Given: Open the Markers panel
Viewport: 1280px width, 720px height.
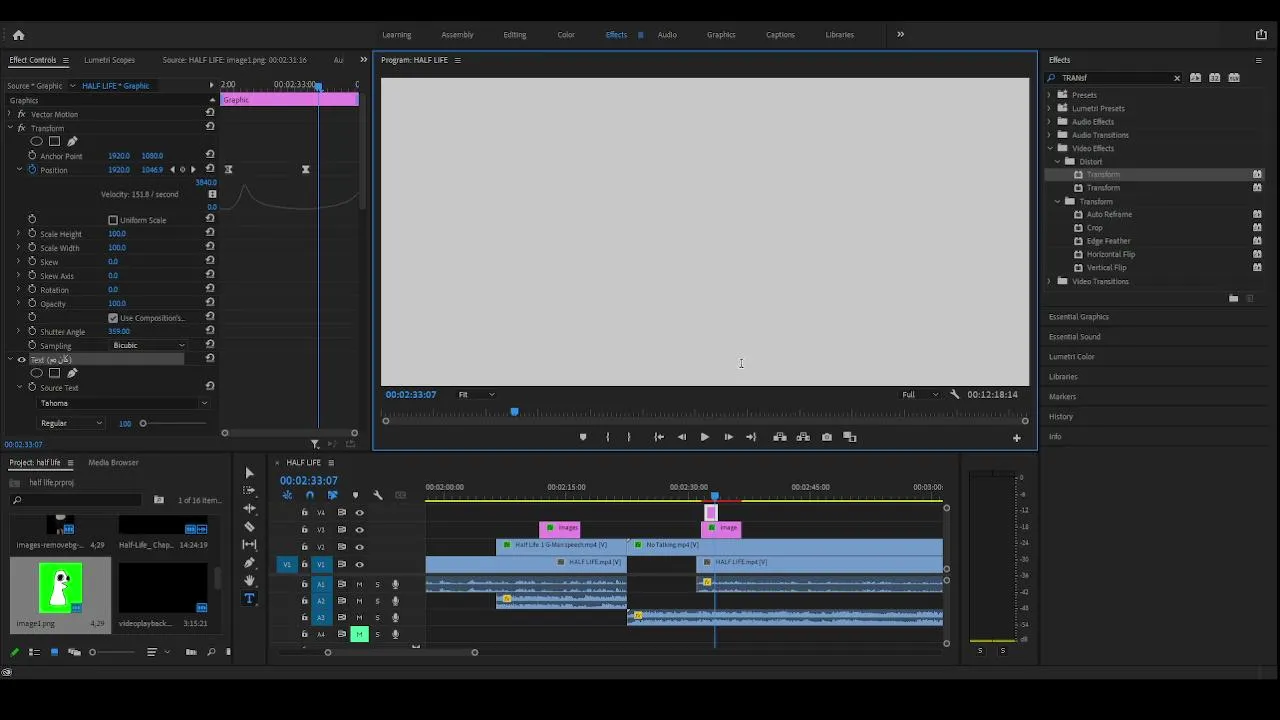Looking at the screenshot, I should (1063, 397).
